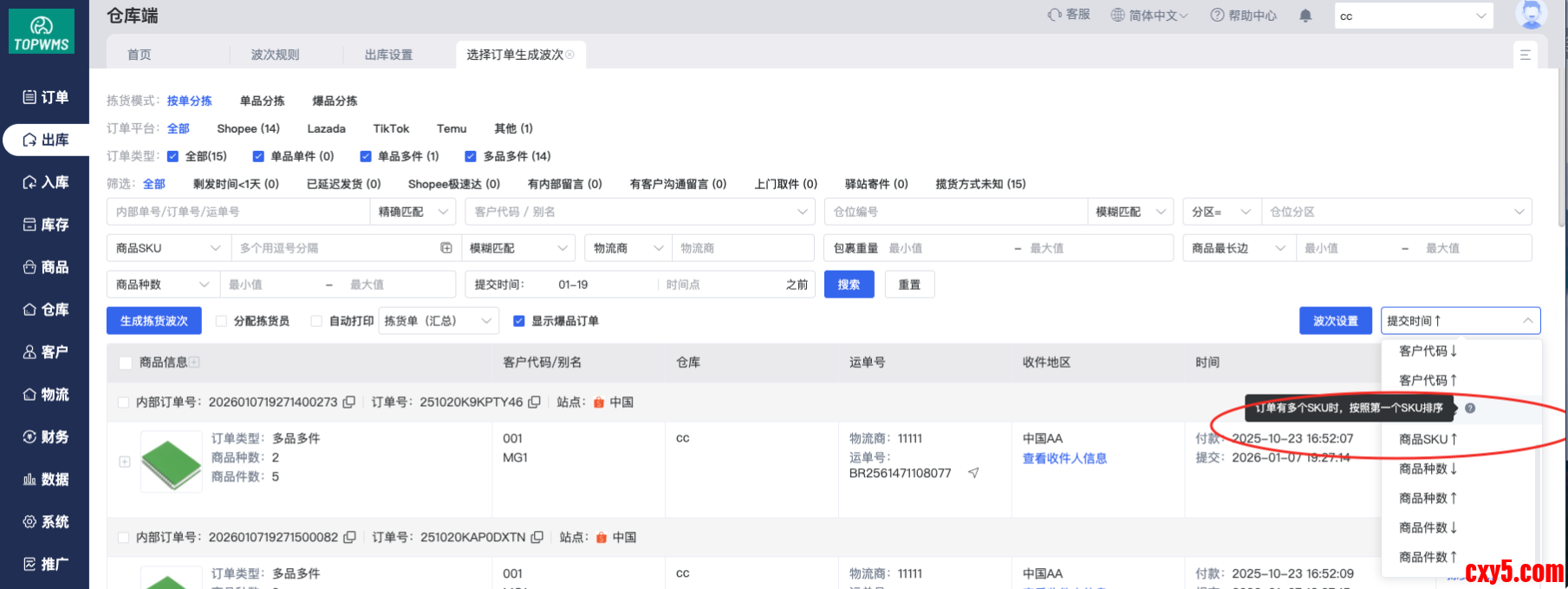Image resolution: width=1568 pixels, height=589 pixels.
Task: Enable the 分配拣货员 checkbox
Action: [221, 321]
